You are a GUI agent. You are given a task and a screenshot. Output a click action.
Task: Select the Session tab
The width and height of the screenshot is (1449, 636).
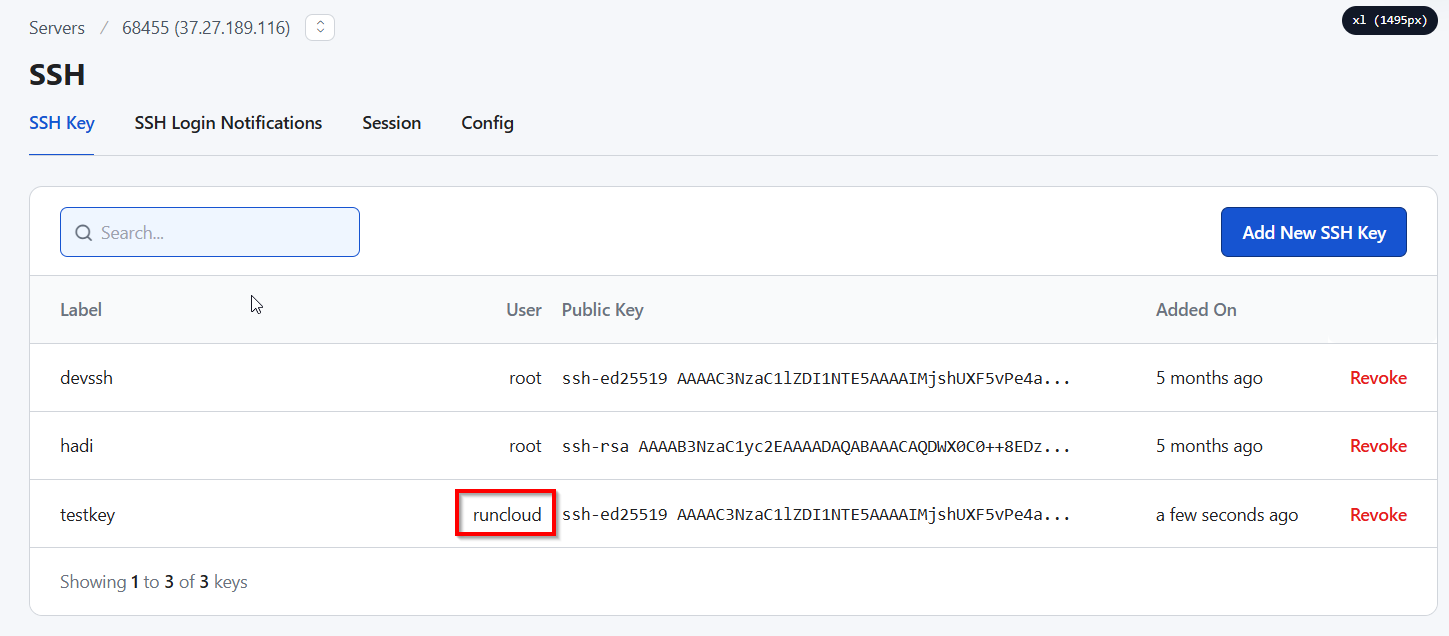[x=391, y=123]
